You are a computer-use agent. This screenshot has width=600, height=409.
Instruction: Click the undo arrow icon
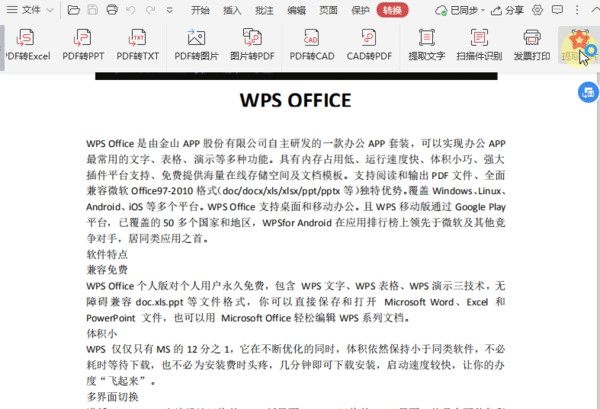pyautogui.click(x=131, y=10)
